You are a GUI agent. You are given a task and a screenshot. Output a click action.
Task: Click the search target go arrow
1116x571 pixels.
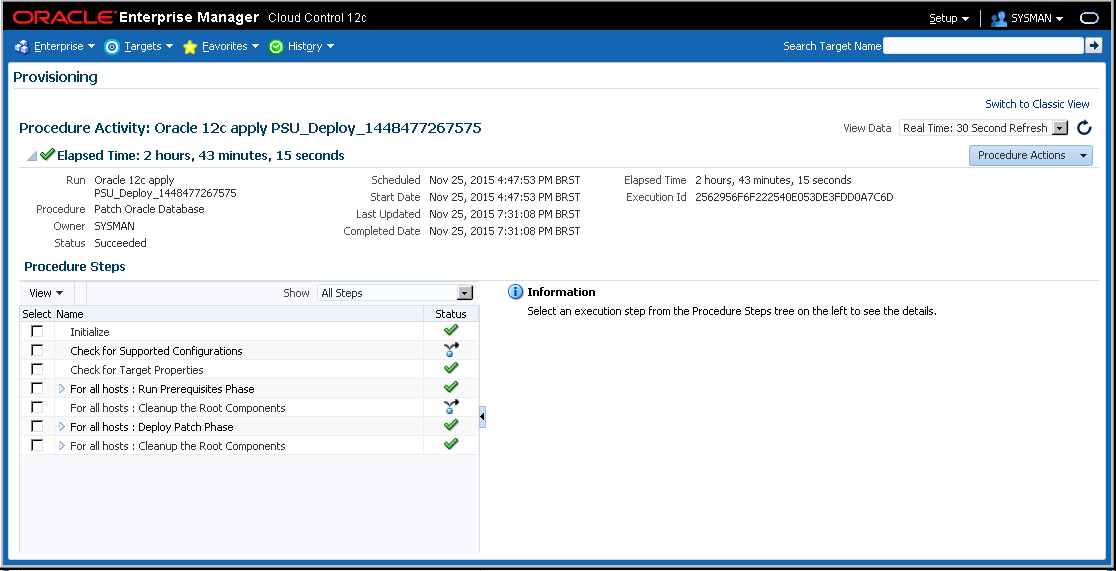point(1093,46)
